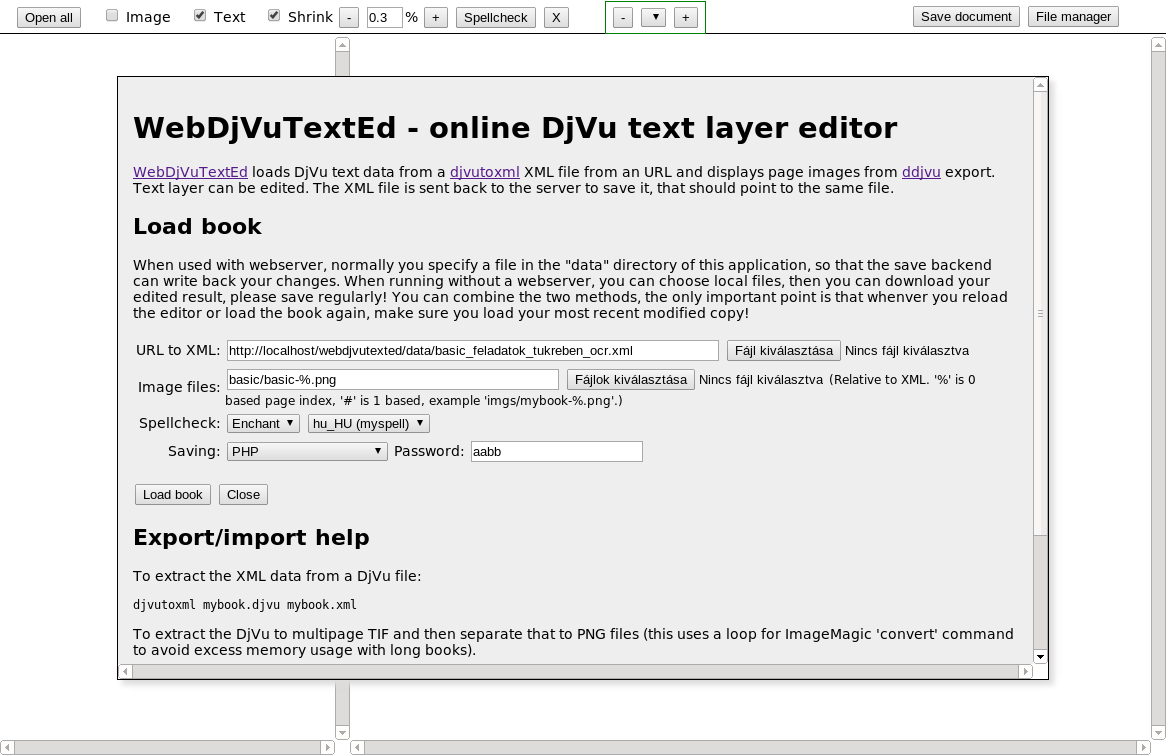The image size is (1166, 755).
Task: Click Fájlok kiválasztása to select image files
Action: coord(630,379)
